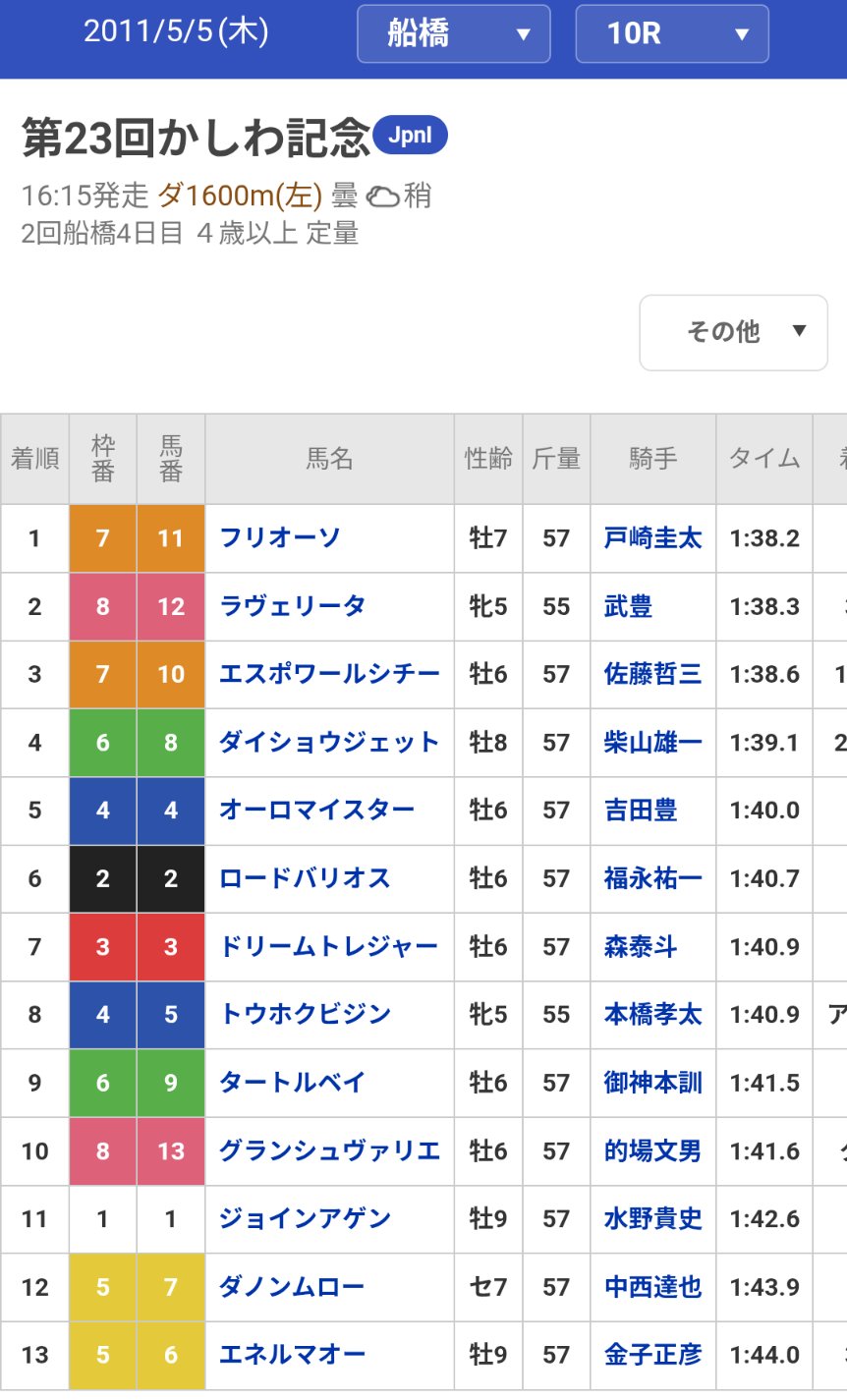Click the cloudy weather icon
This screenshot has height=1400, width=847.
point(382,196)
